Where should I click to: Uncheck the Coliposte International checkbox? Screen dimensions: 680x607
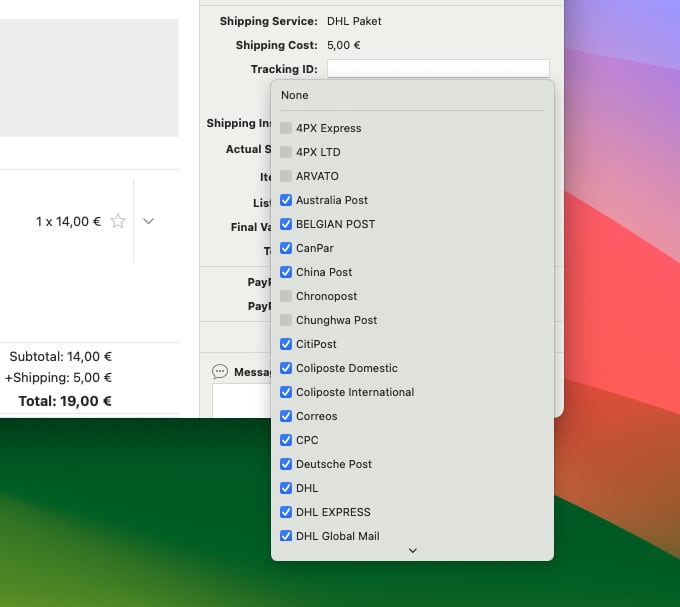(x=286, y=392)
